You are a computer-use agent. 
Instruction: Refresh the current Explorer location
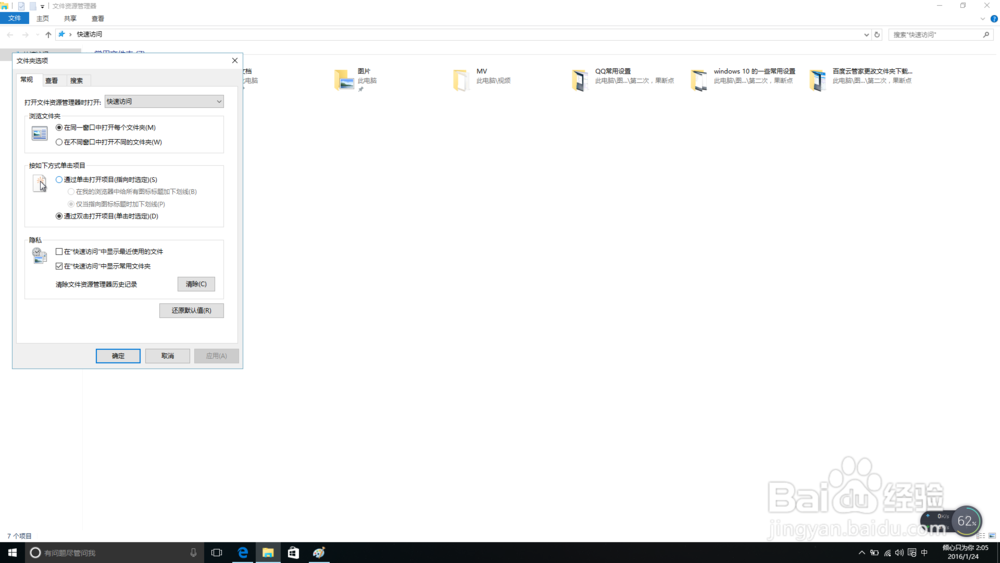pos(877,34)
